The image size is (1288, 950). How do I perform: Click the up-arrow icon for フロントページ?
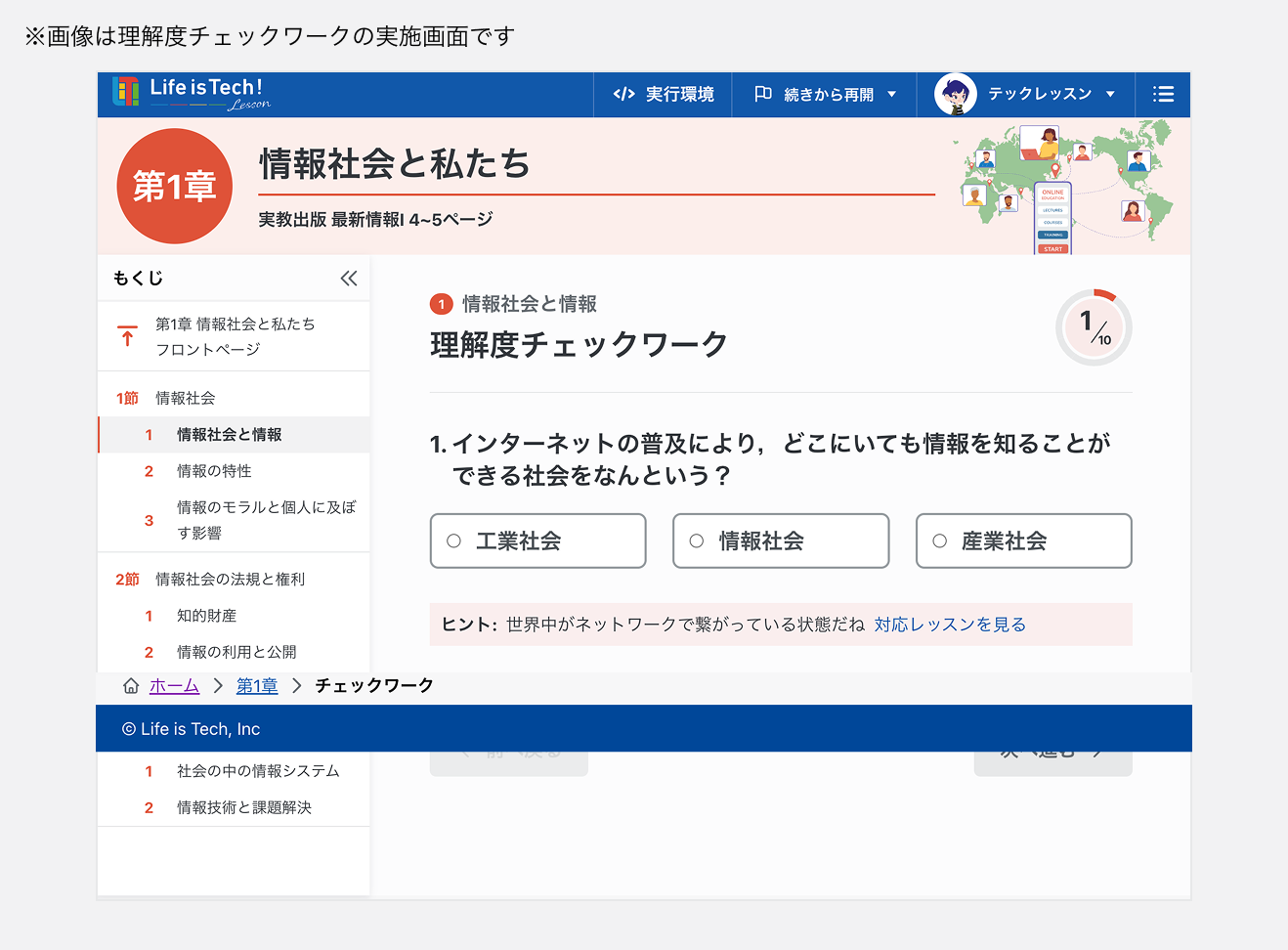click(x=127, y=336)
